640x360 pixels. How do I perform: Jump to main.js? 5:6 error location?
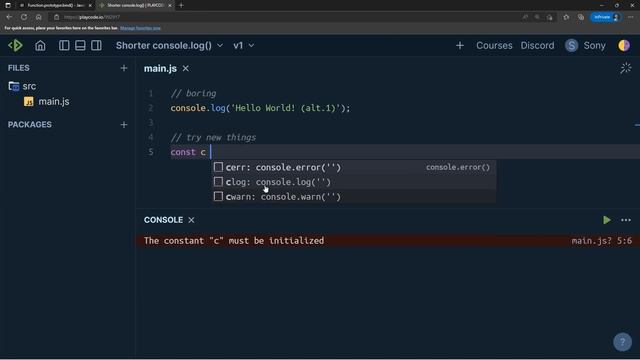coord(602,241)
